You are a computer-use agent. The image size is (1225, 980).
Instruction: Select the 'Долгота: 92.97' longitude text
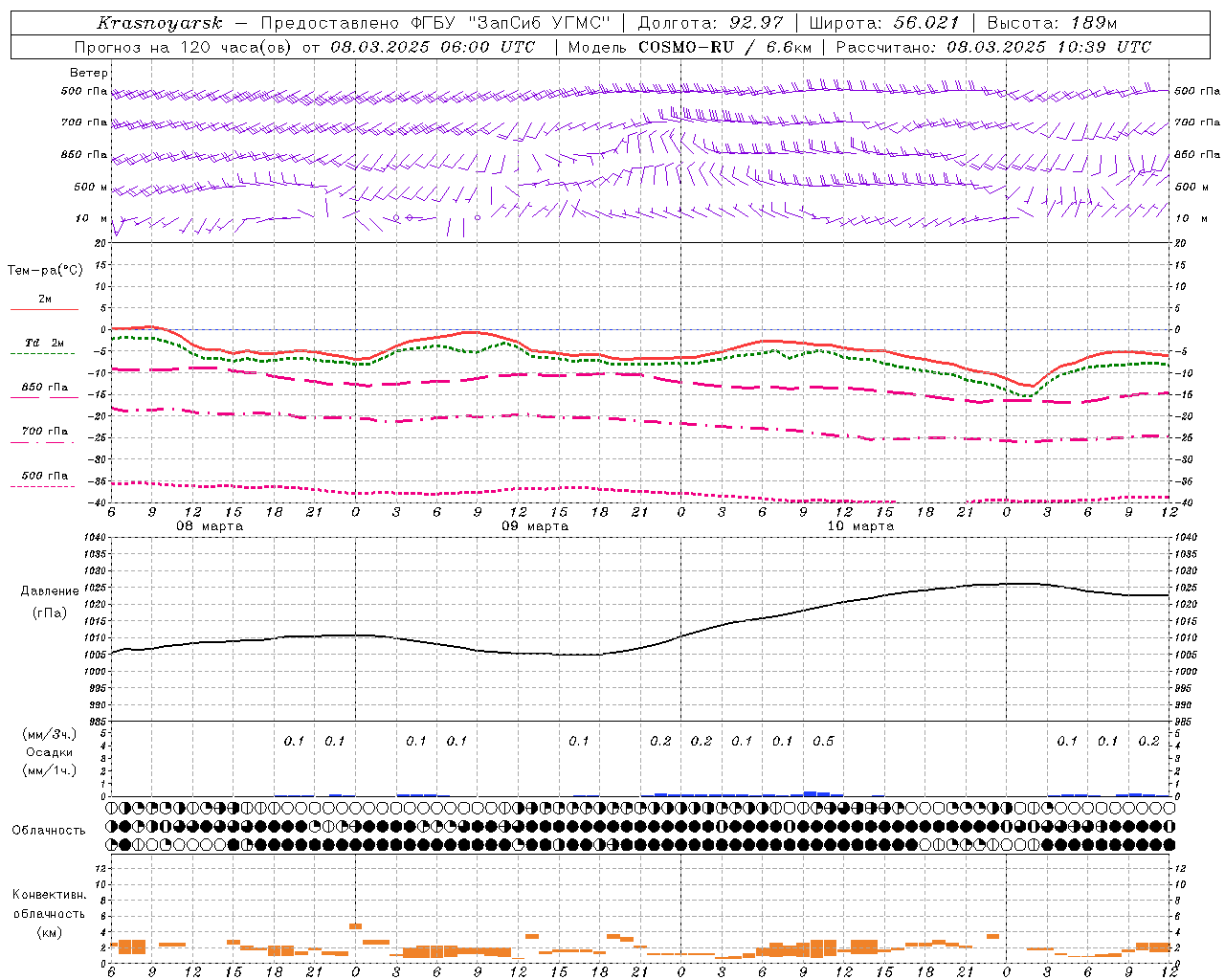(x=709, y=23)
